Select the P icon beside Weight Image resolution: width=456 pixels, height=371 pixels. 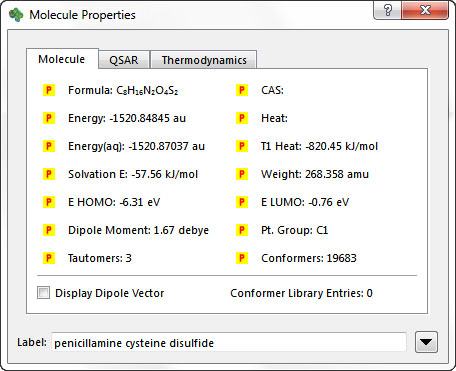[242, 174]
